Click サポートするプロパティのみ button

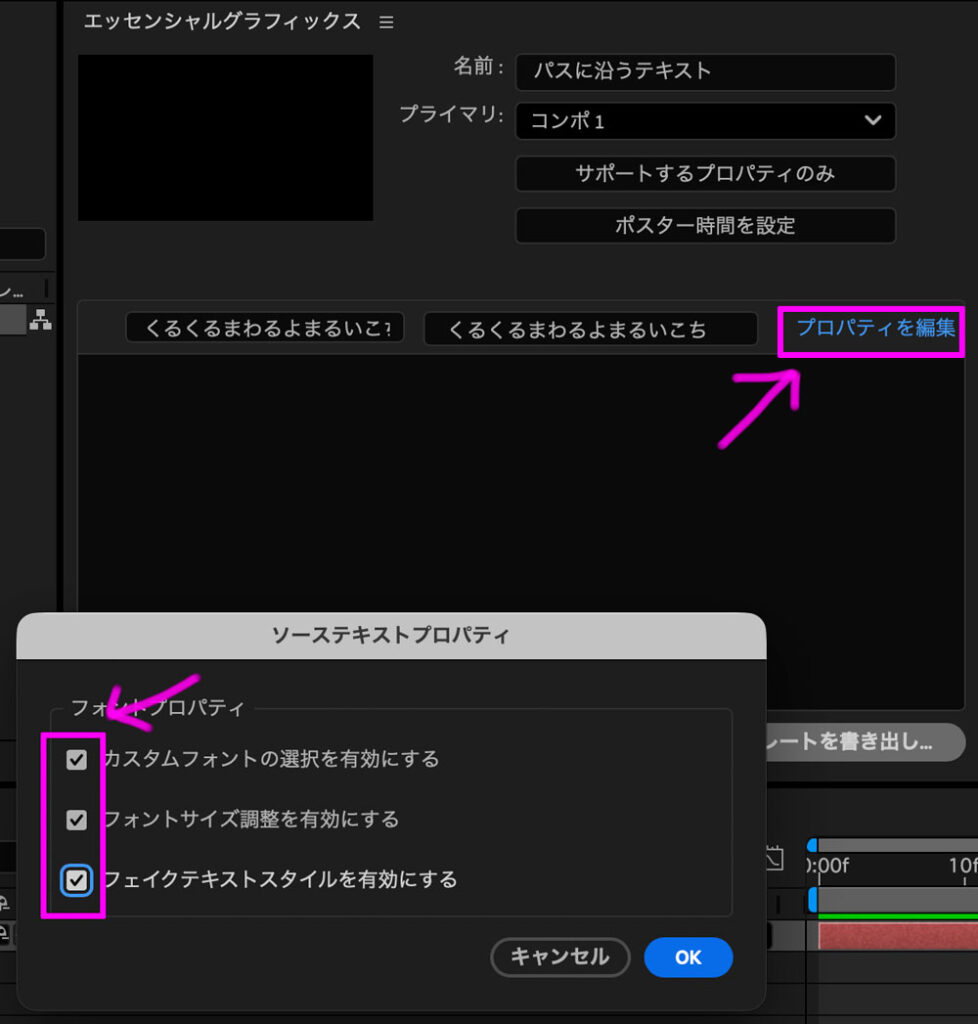[705, 173]
